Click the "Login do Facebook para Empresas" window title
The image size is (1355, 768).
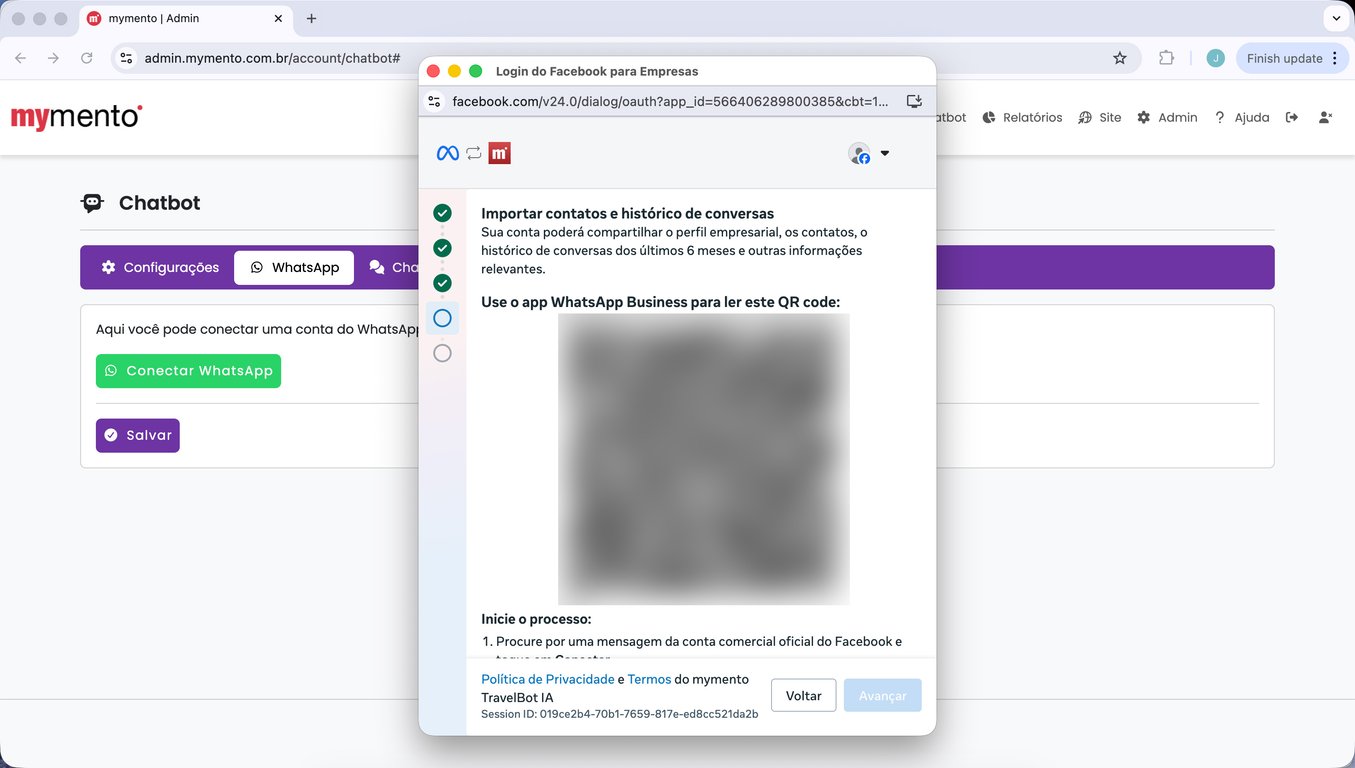click(x=597, y=71)
